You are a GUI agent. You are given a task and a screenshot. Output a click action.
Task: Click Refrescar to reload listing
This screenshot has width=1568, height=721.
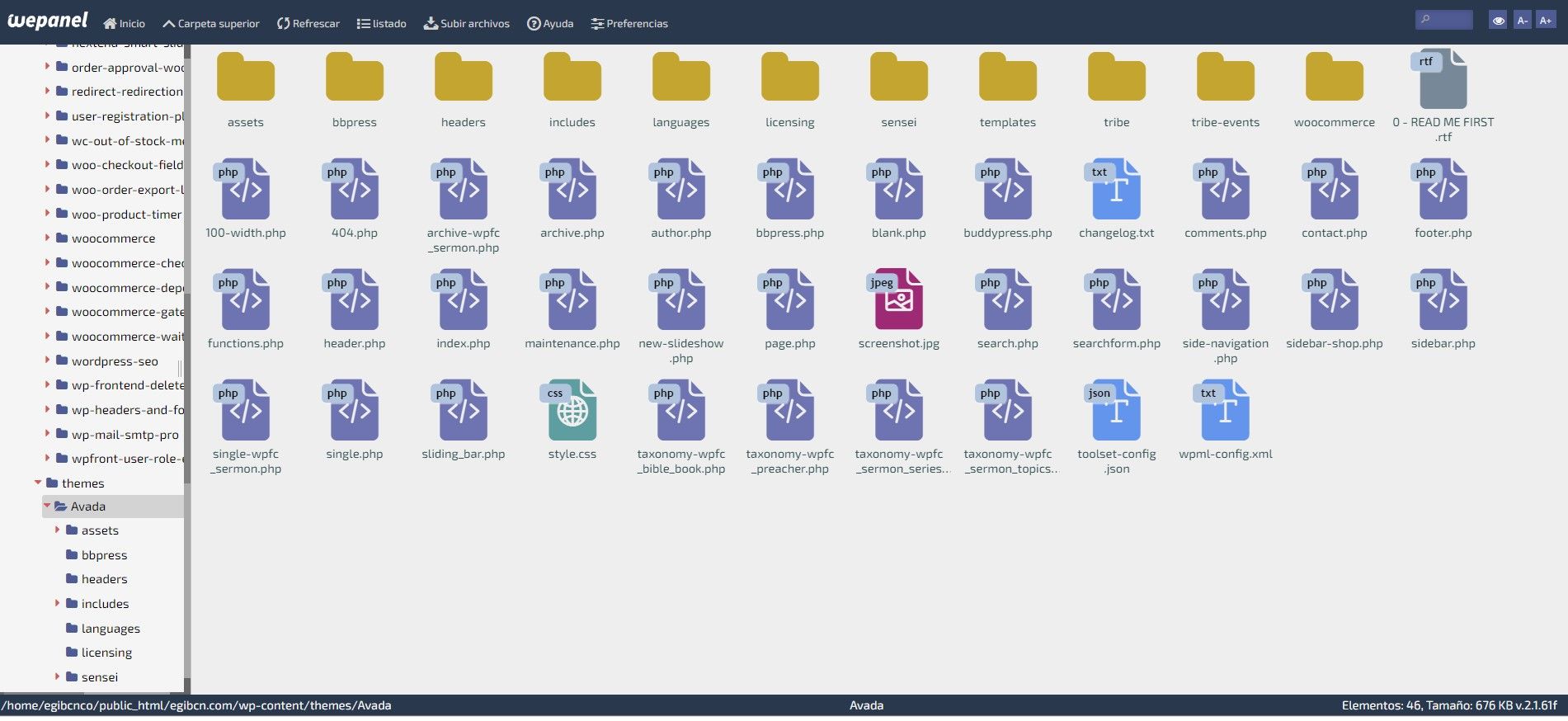click(308, 23)
